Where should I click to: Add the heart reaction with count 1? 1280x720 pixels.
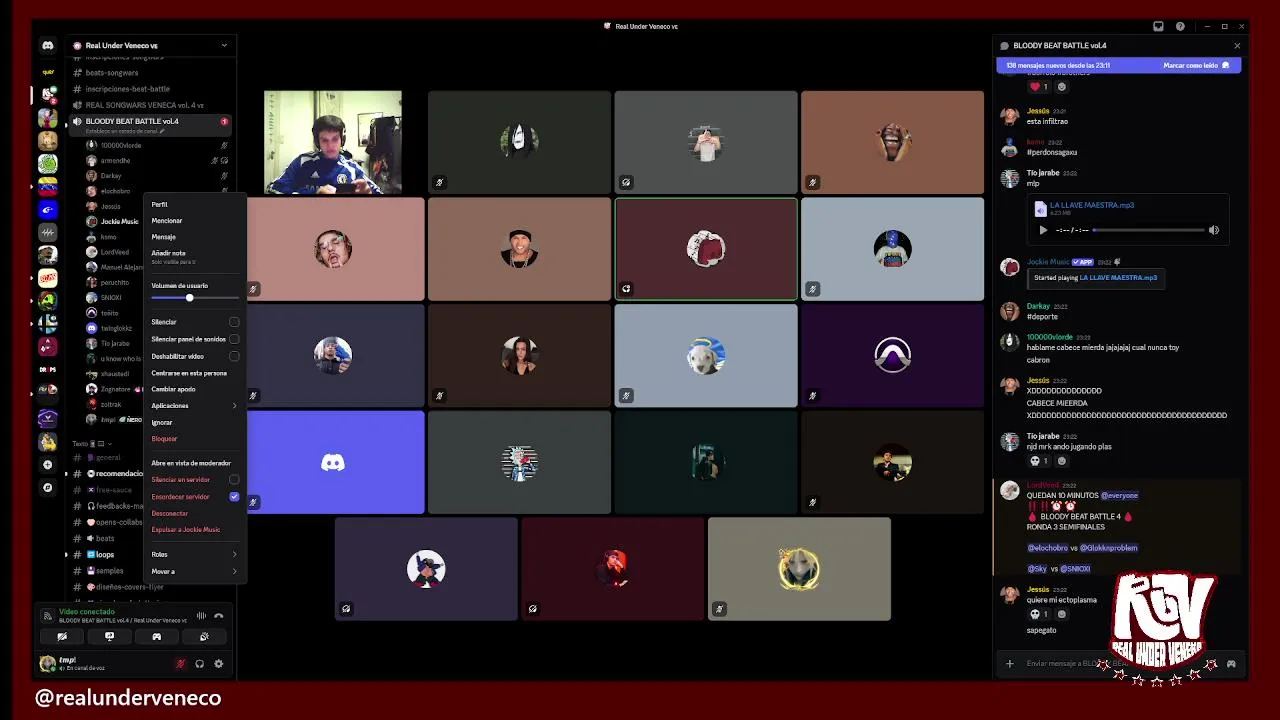[1039, 87]
